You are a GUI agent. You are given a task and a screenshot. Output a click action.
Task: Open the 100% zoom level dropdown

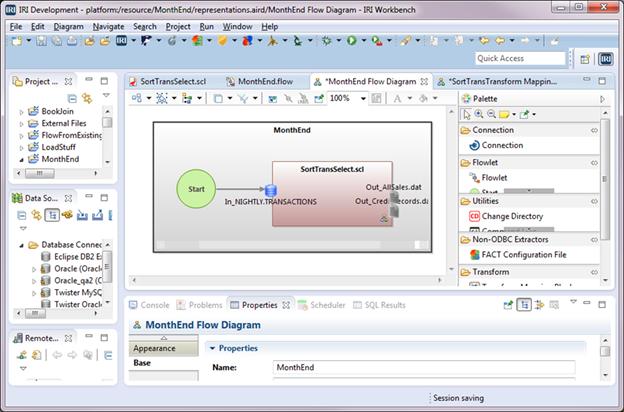pyautogui.click(x=363, y=98)
